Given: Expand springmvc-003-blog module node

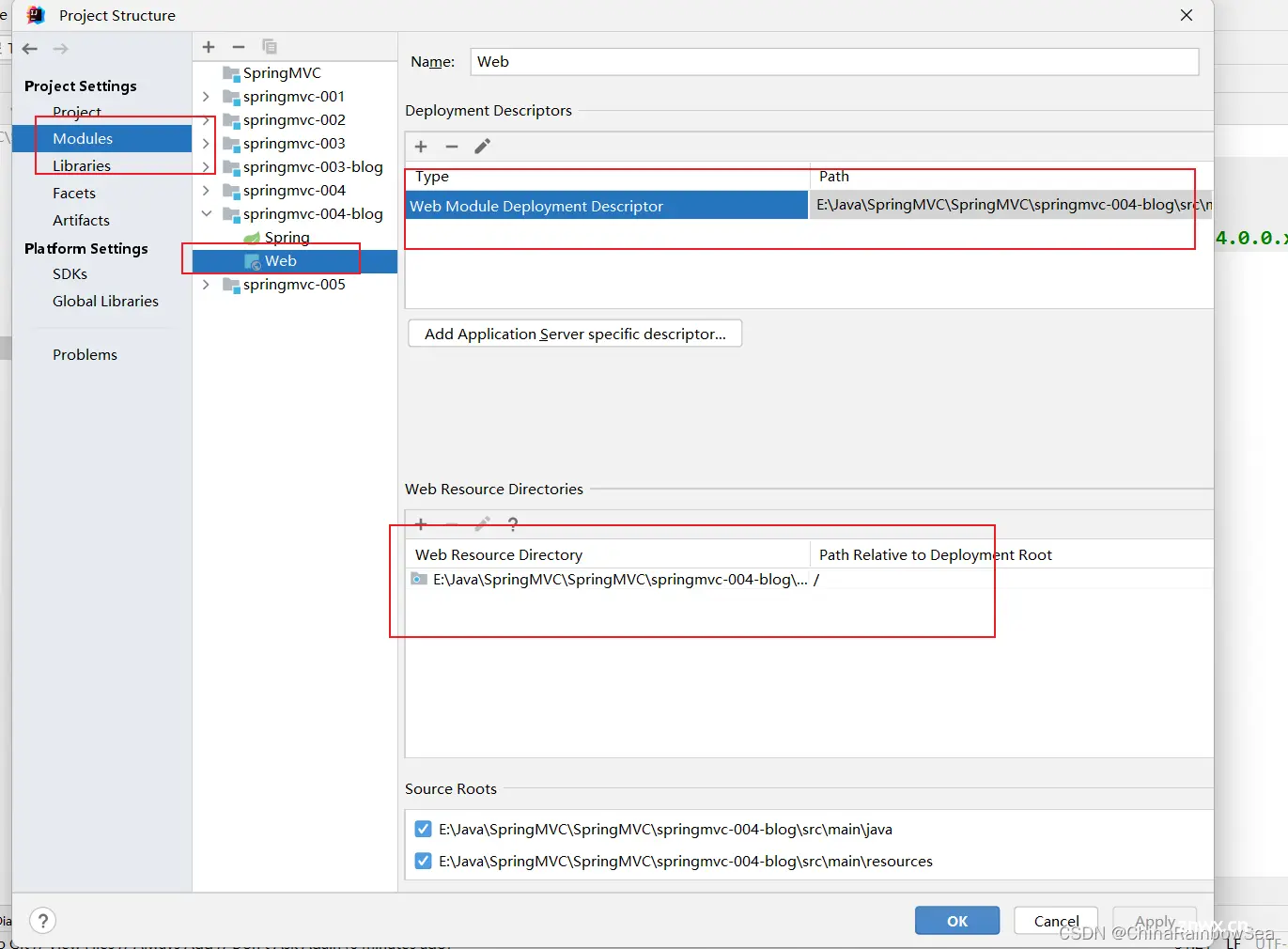Looking at the screenshot, I should tap(206, 167).
